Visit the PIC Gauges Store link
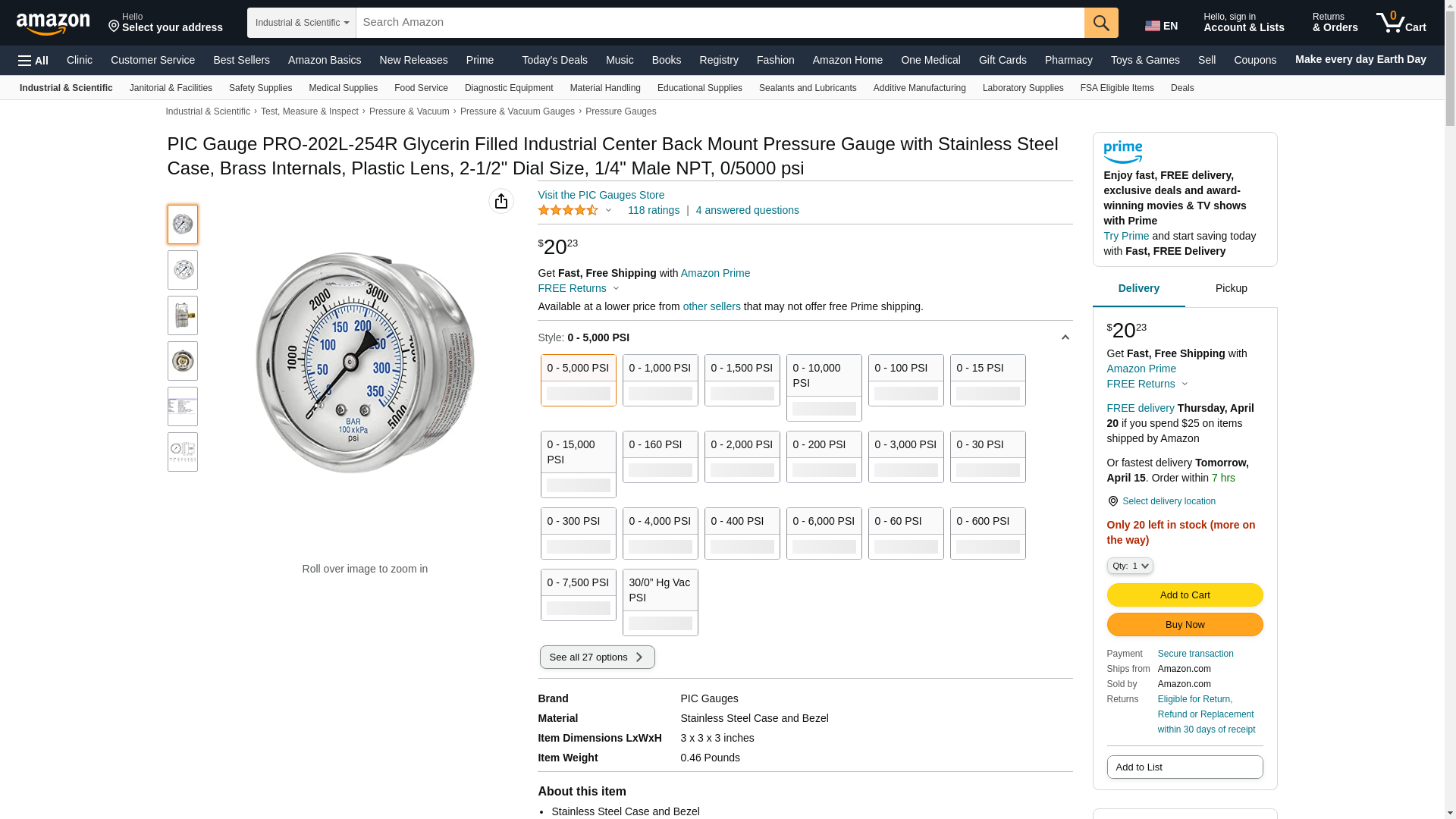 click(x=601, y=195)
